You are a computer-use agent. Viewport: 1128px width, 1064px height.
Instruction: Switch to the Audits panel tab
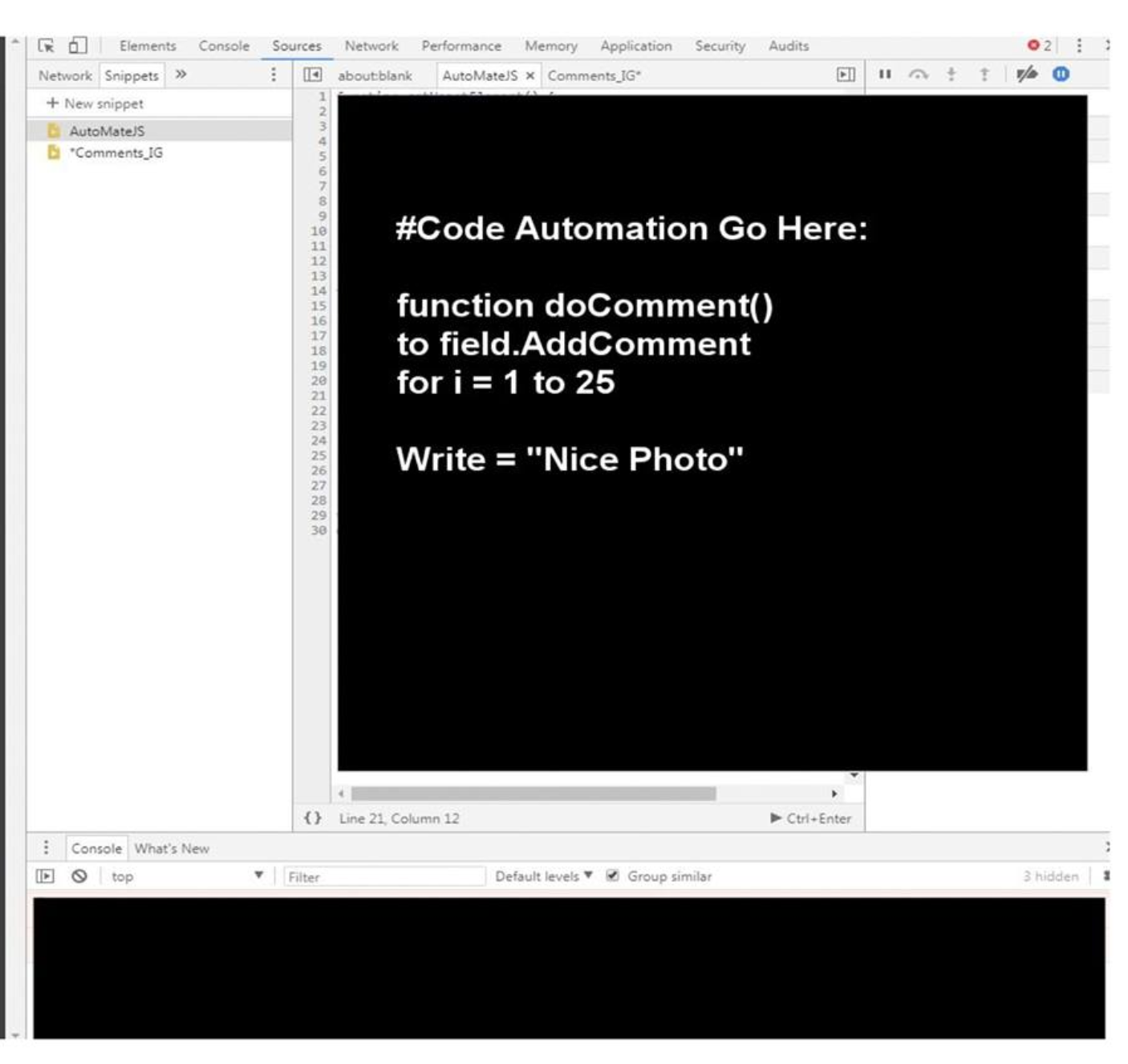coord(789,46)
